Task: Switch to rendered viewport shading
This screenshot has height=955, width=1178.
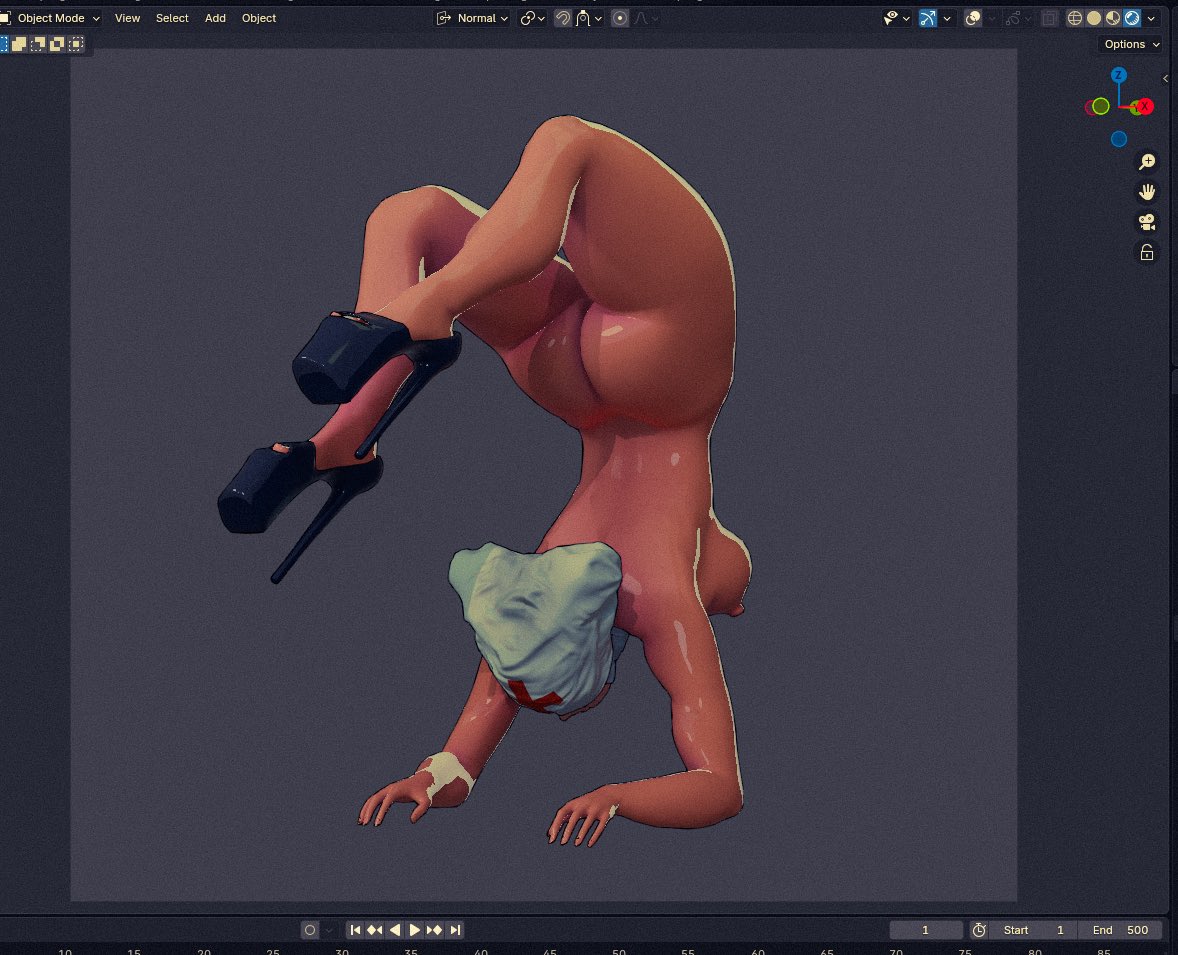Action: click(x=1131, y=18)
